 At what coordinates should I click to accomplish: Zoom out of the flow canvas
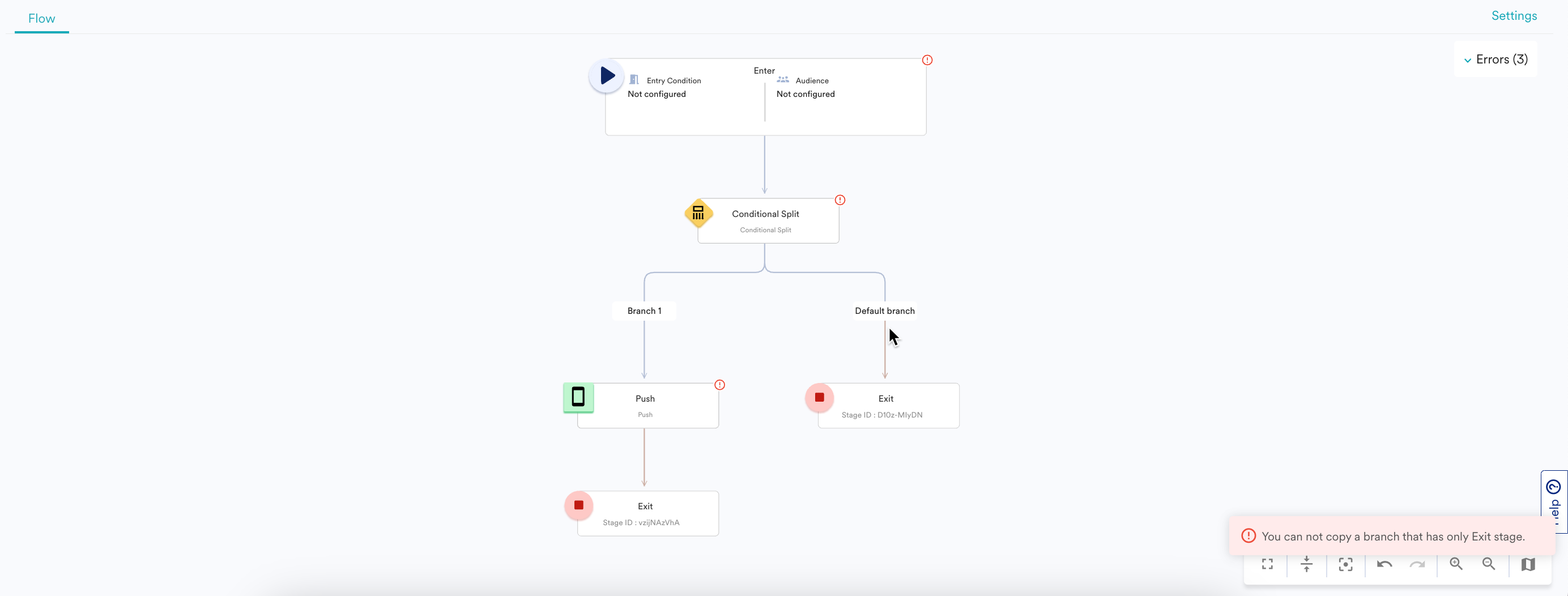coord(1489,564)
